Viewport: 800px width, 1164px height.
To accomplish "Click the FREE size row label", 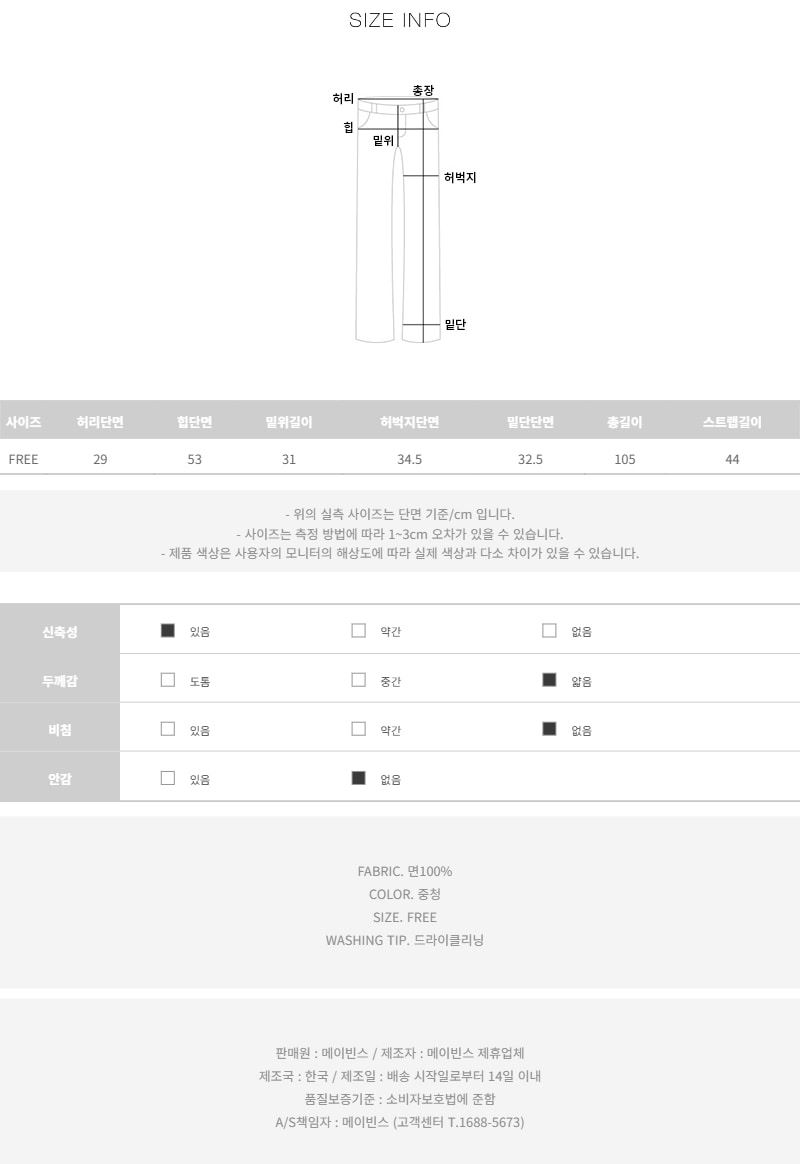I will tap(23, 459).
